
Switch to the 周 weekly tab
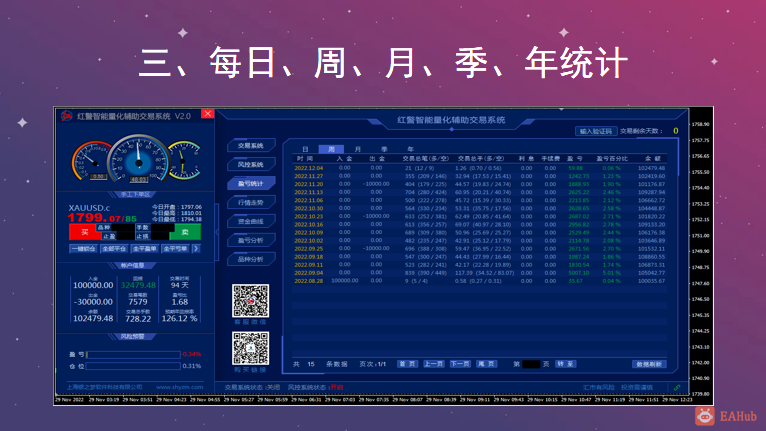coord(331,149)
